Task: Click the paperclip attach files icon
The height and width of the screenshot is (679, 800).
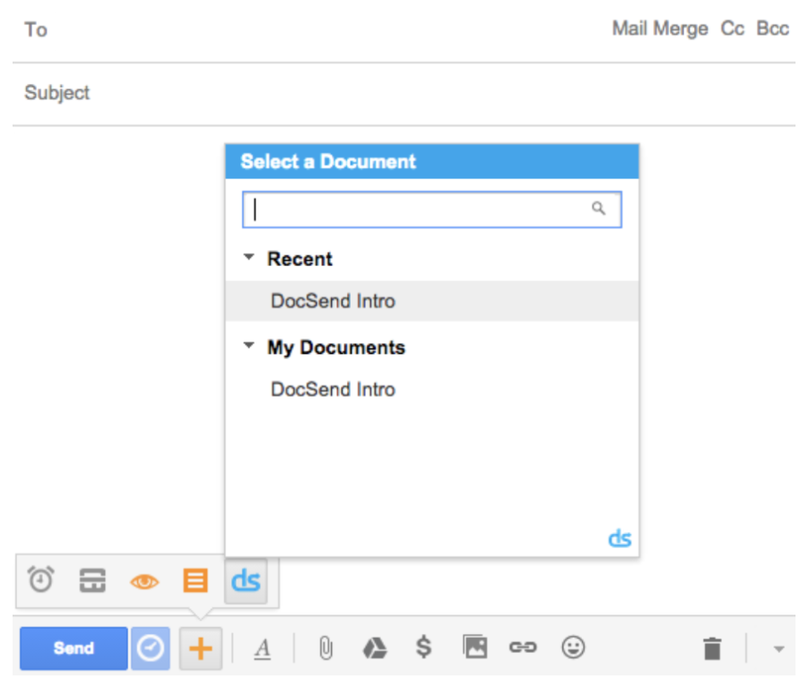Action: pos(326,648)
